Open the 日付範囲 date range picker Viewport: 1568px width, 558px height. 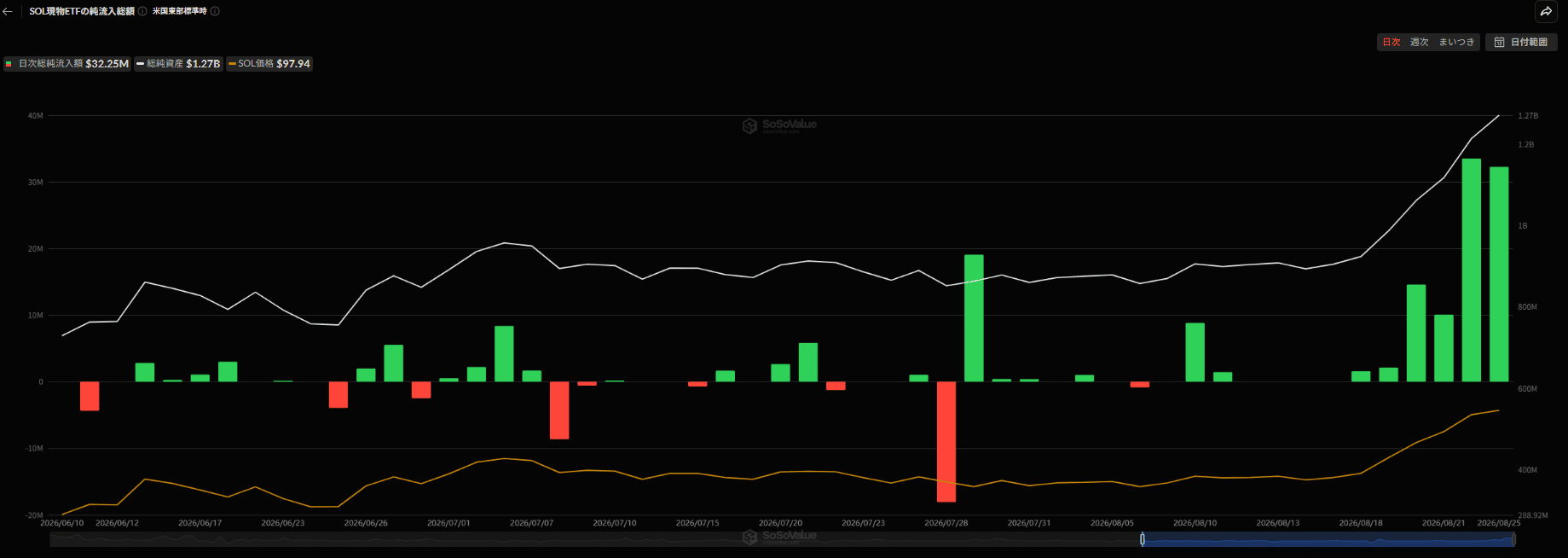[x=1521, y=42]
